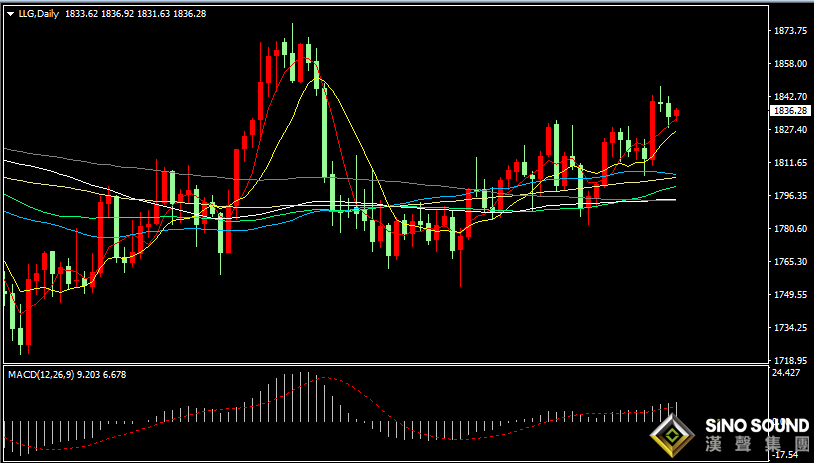Click price scale label 1842.70
This screenshot has height=463, width=814.
coord(790,97)
